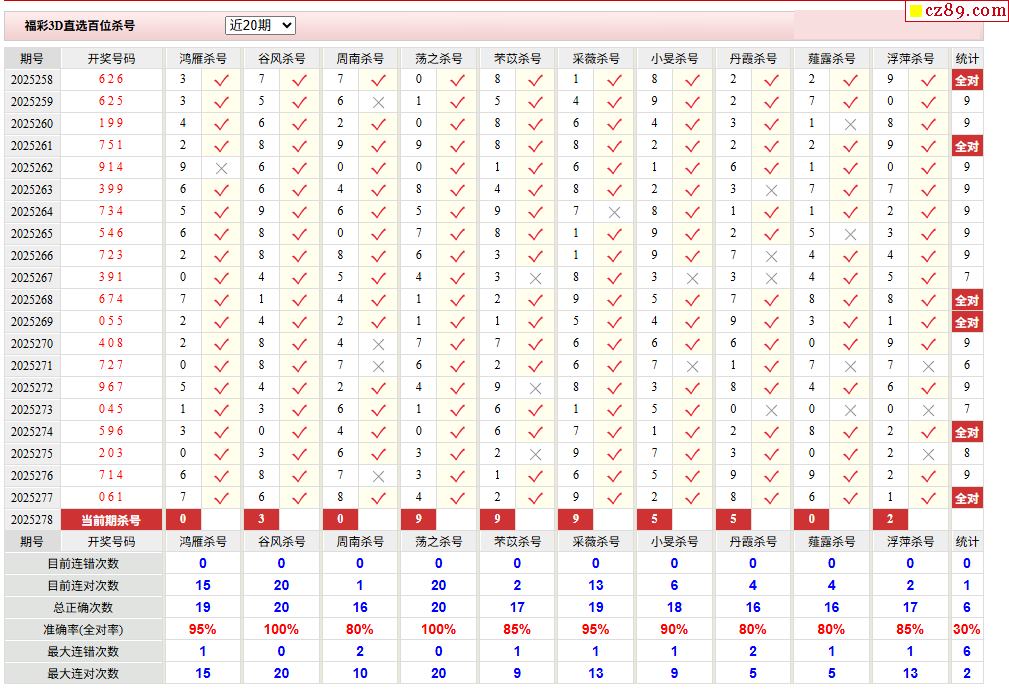Click the check mark for 谷风杀号 in row 2025258
Viewport: 1009px width, 698px height.
point(299,80)
